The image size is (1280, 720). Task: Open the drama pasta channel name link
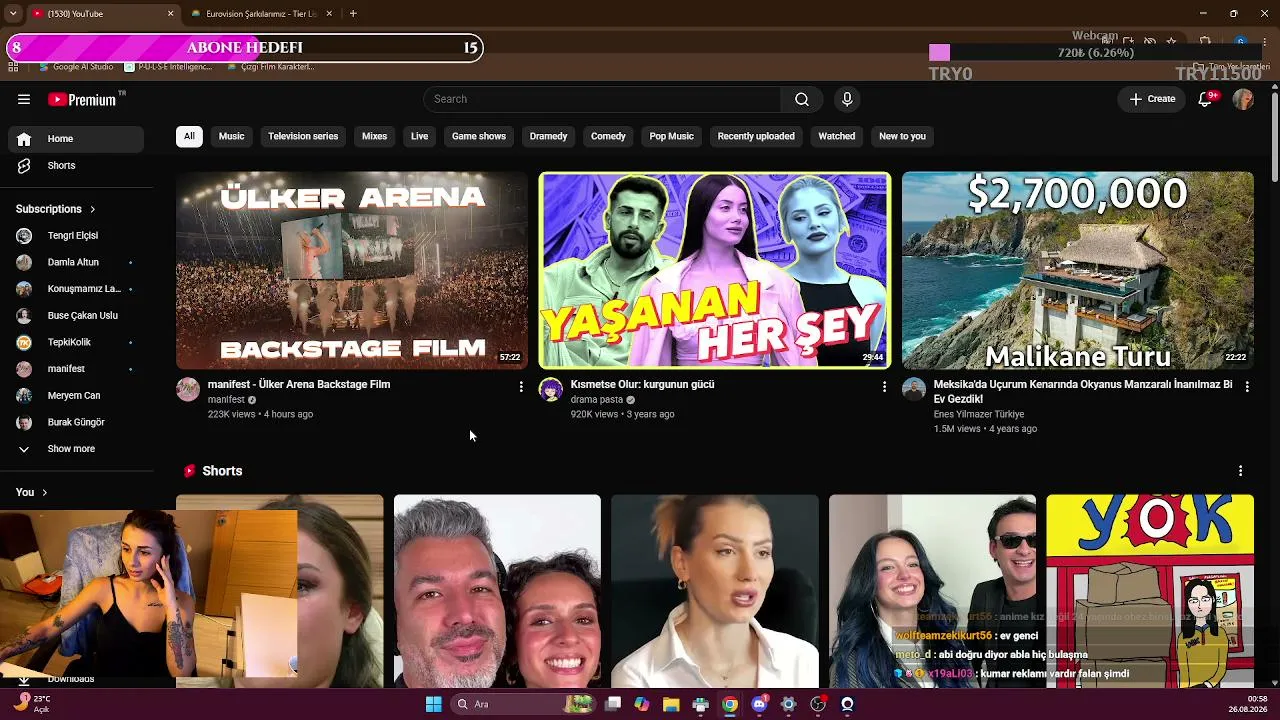(597, 400)
